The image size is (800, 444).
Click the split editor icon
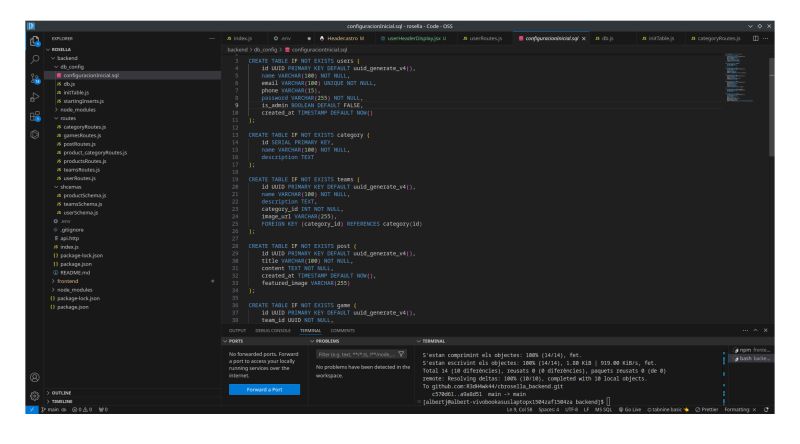click(756, 38)
